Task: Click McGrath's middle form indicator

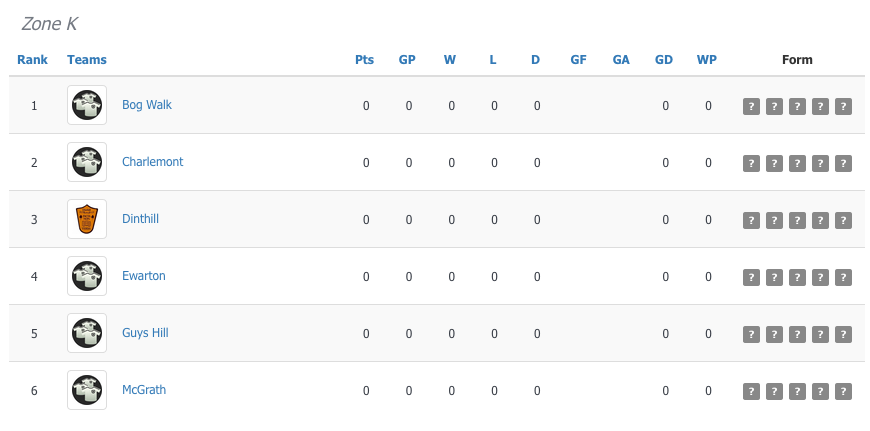Action: [x=797, y=391]
